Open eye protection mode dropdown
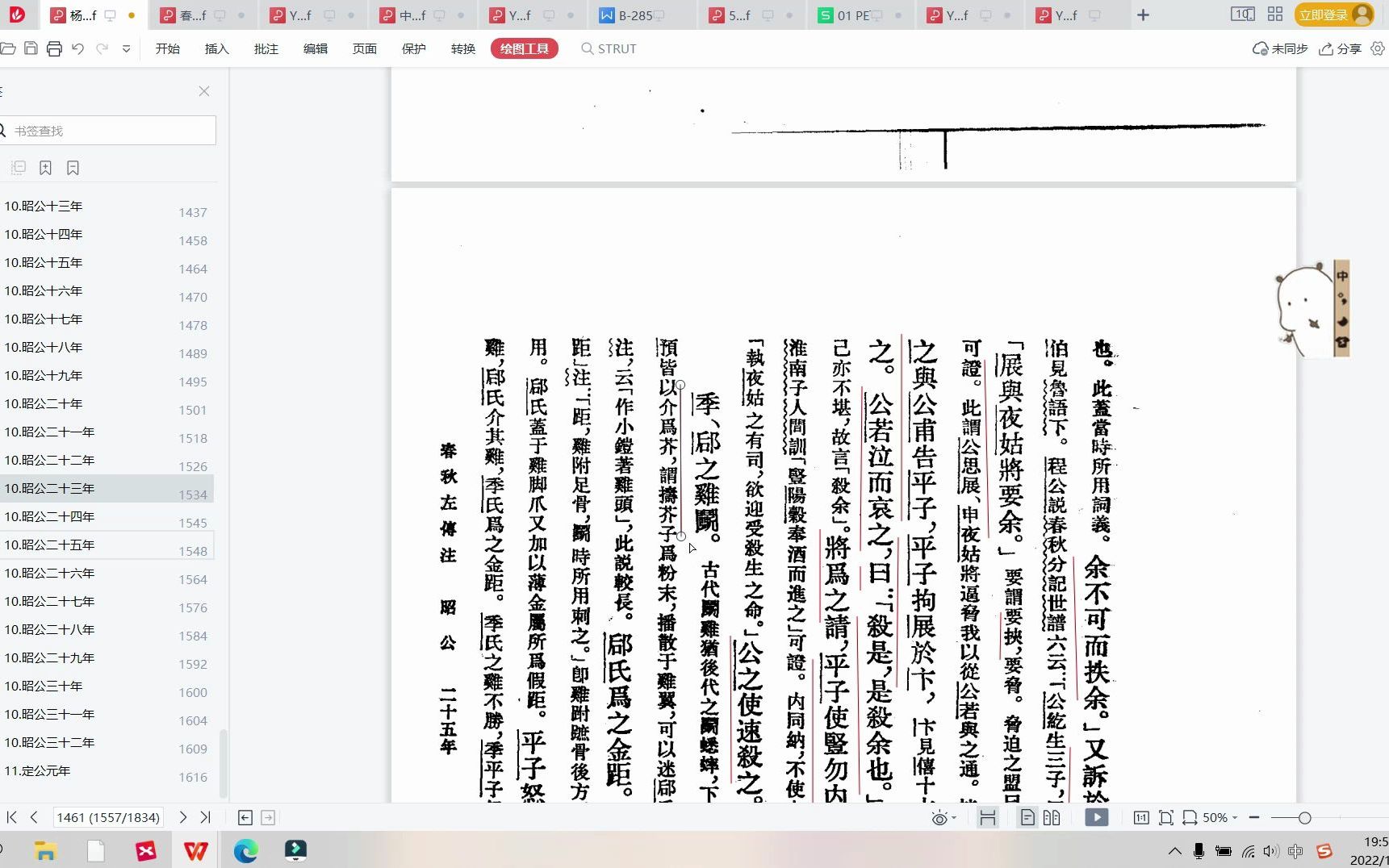Viewport: 1389px width, 868px height. coord(943,818)
